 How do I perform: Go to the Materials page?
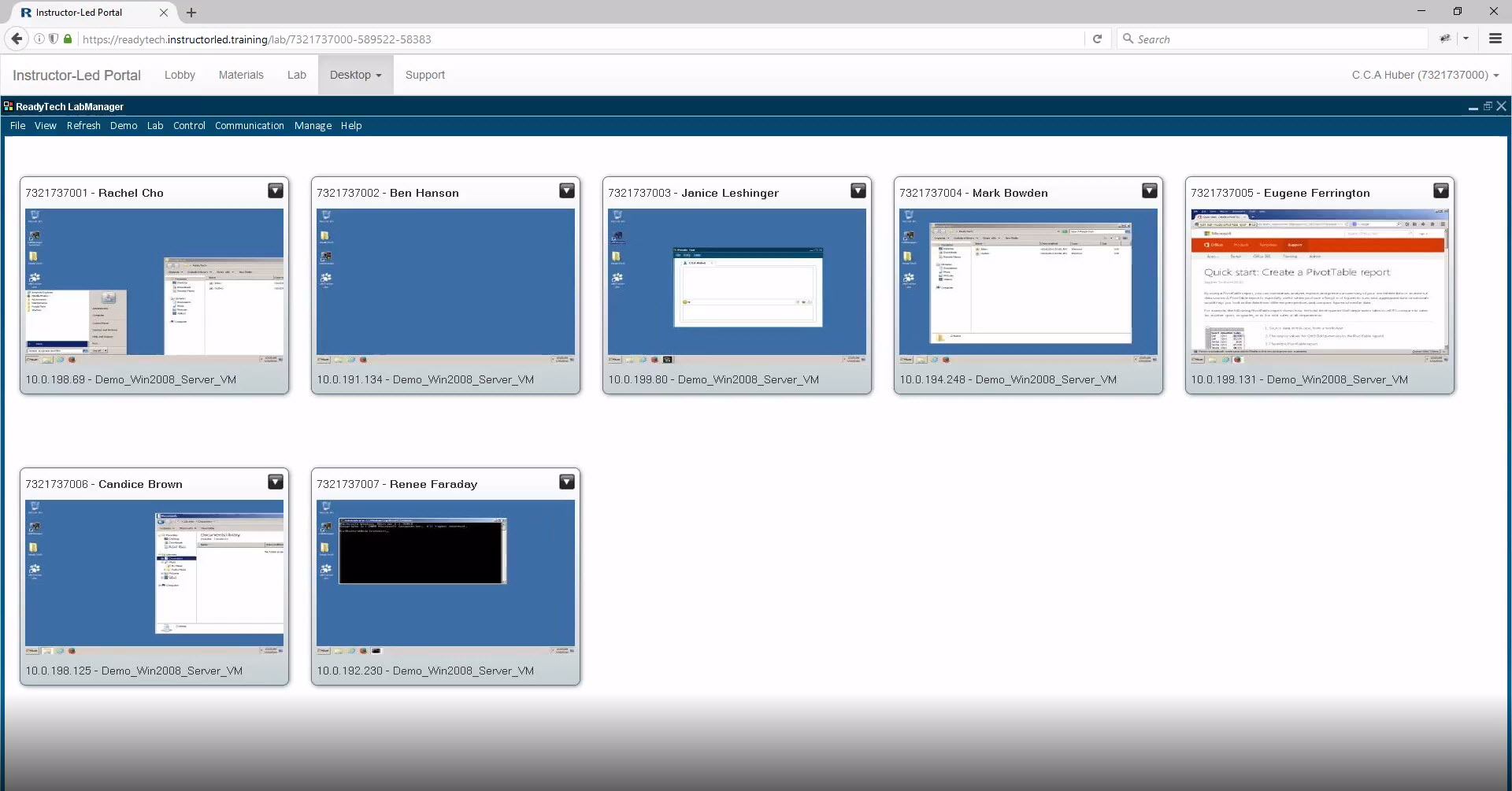click(241, 75)
